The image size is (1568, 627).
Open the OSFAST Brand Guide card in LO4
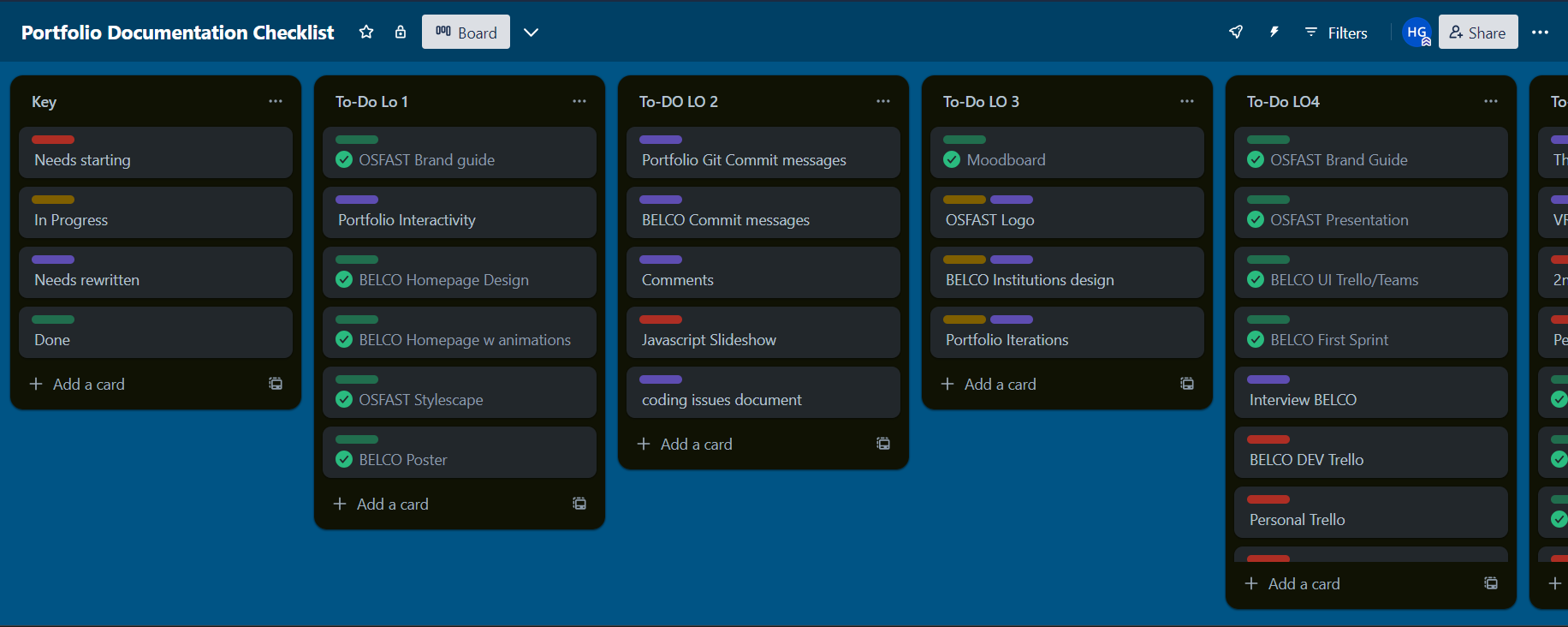click(1371, 152)
